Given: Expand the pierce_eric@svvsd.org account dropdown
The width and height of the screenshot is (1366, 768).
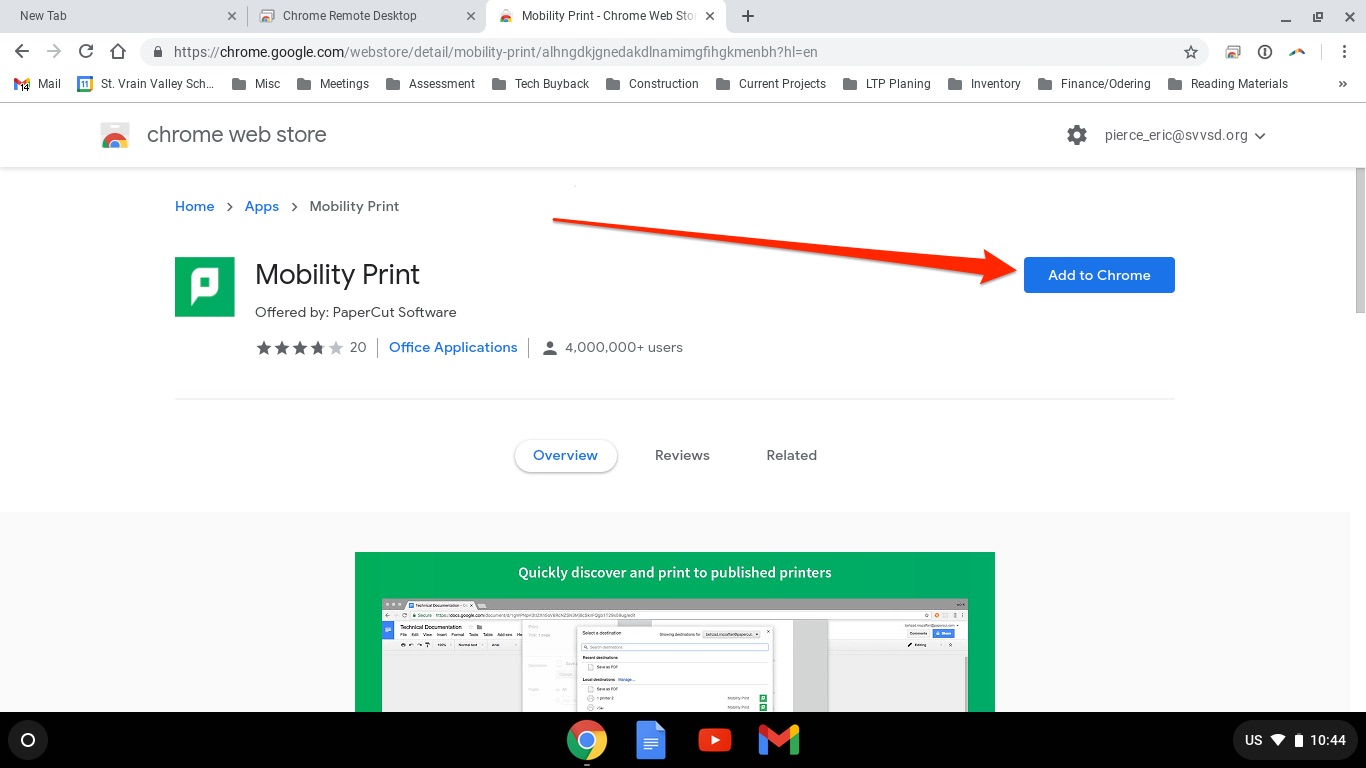Looking at the screenshot, I should pyautogui.click(x=1185, y=135).
